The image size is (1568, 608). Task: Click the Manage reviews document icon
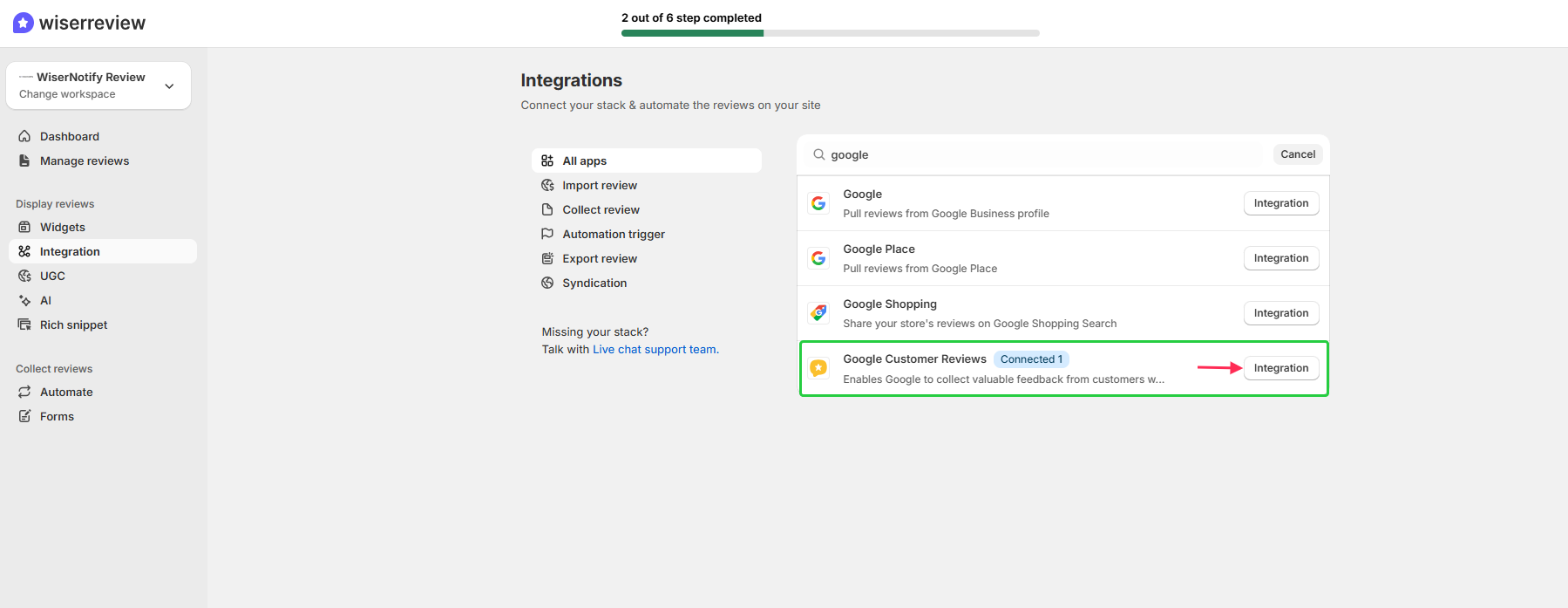[x=24, y=161]
